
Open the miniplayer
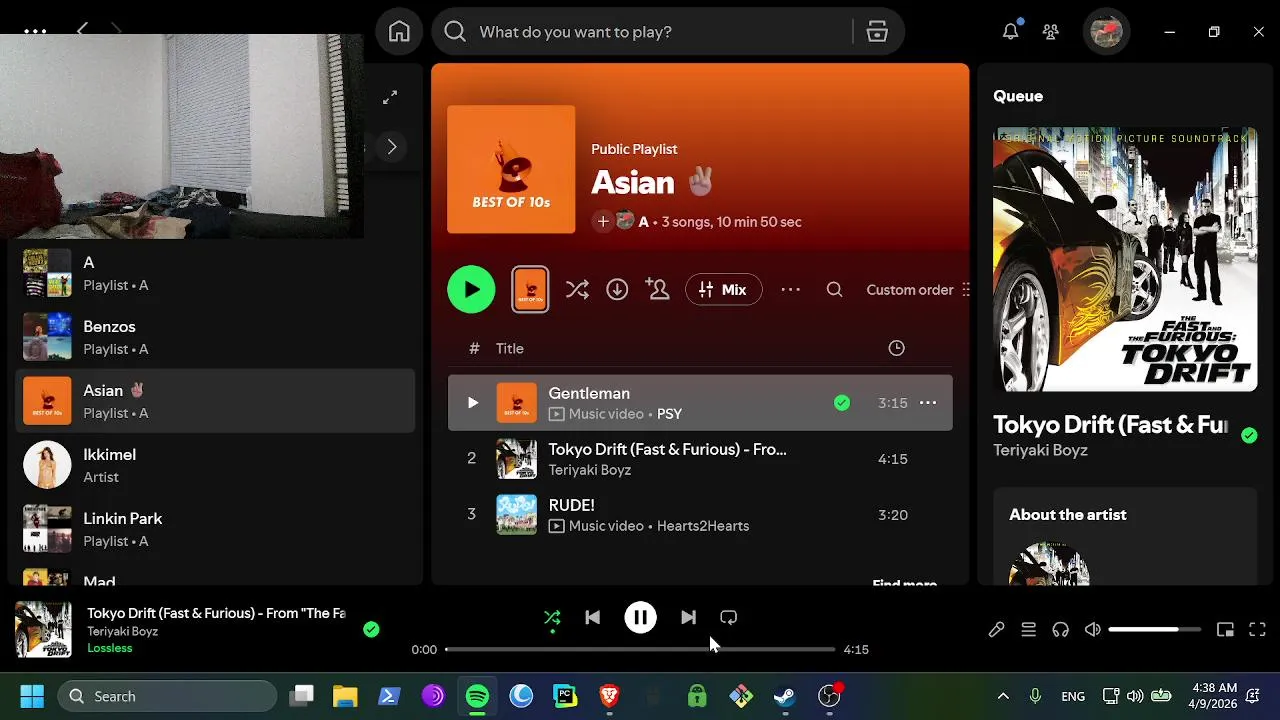(x=1225, y=629)
